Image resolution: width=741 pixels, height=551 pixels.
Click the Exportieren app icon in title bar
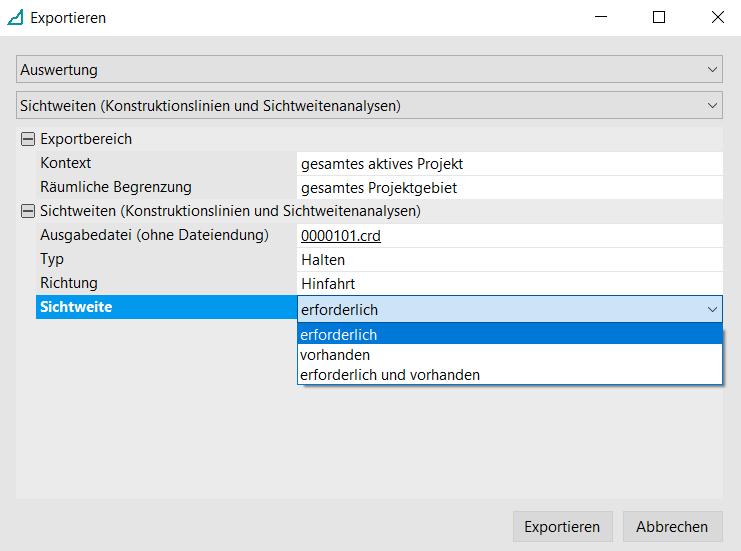click(15, 18)
